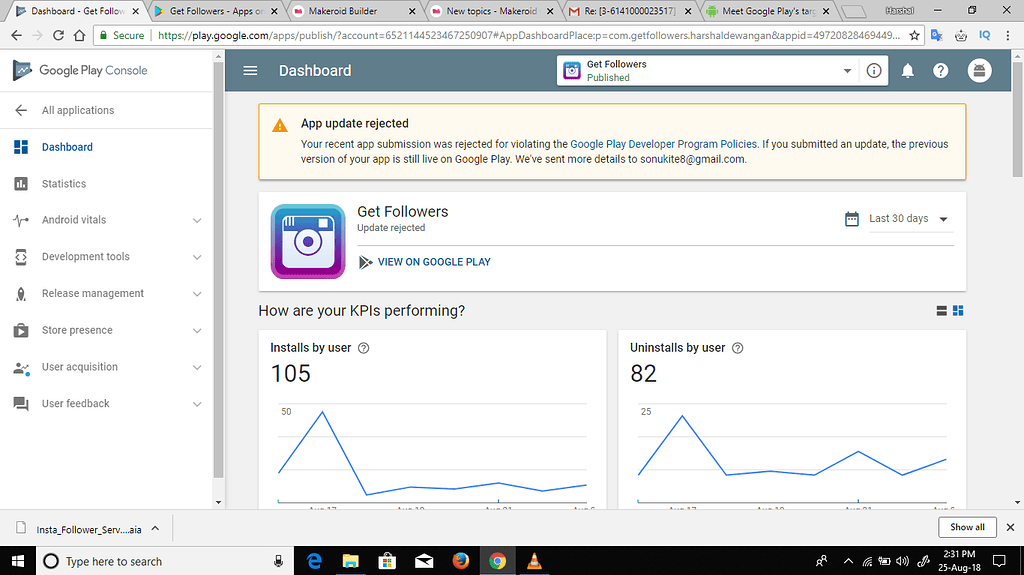1024x575 pixels.
Task: Click the Get Followers app icon image
Action: (x=308, y=241)
